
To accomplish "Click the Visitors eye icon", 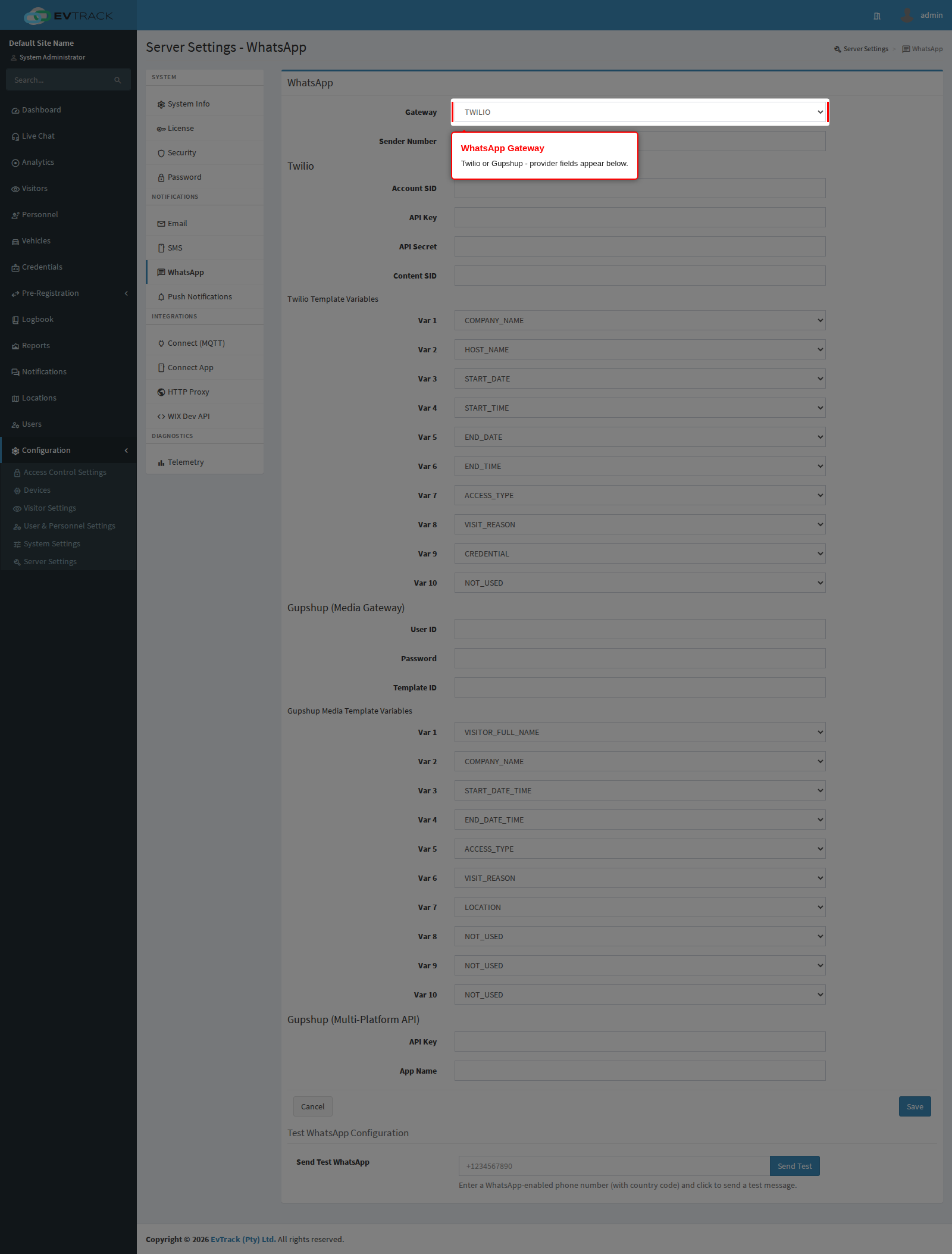I will pyautogui.click(x=15, y=189).
